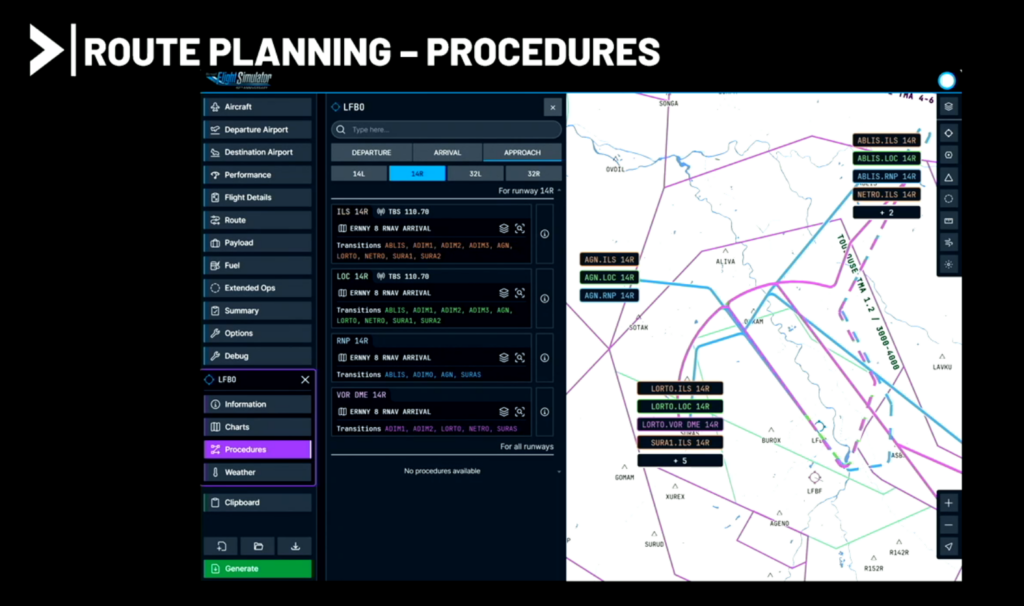Open the map layers icon
This screenshot has width=1024, height=606.
(948, 107)
